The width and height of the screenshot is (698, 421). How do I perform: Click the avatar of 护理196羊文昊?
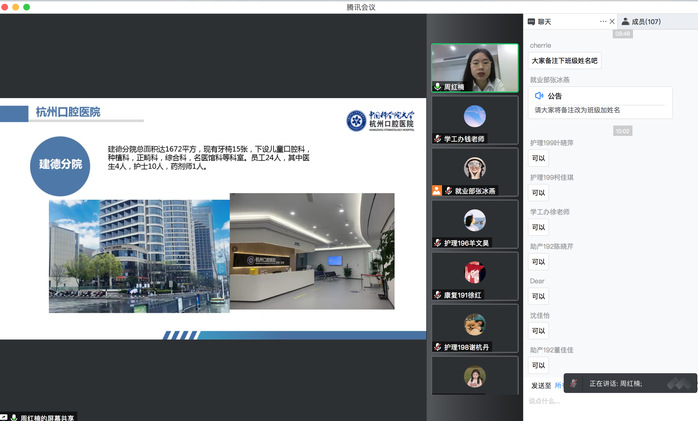pos(475,220)
